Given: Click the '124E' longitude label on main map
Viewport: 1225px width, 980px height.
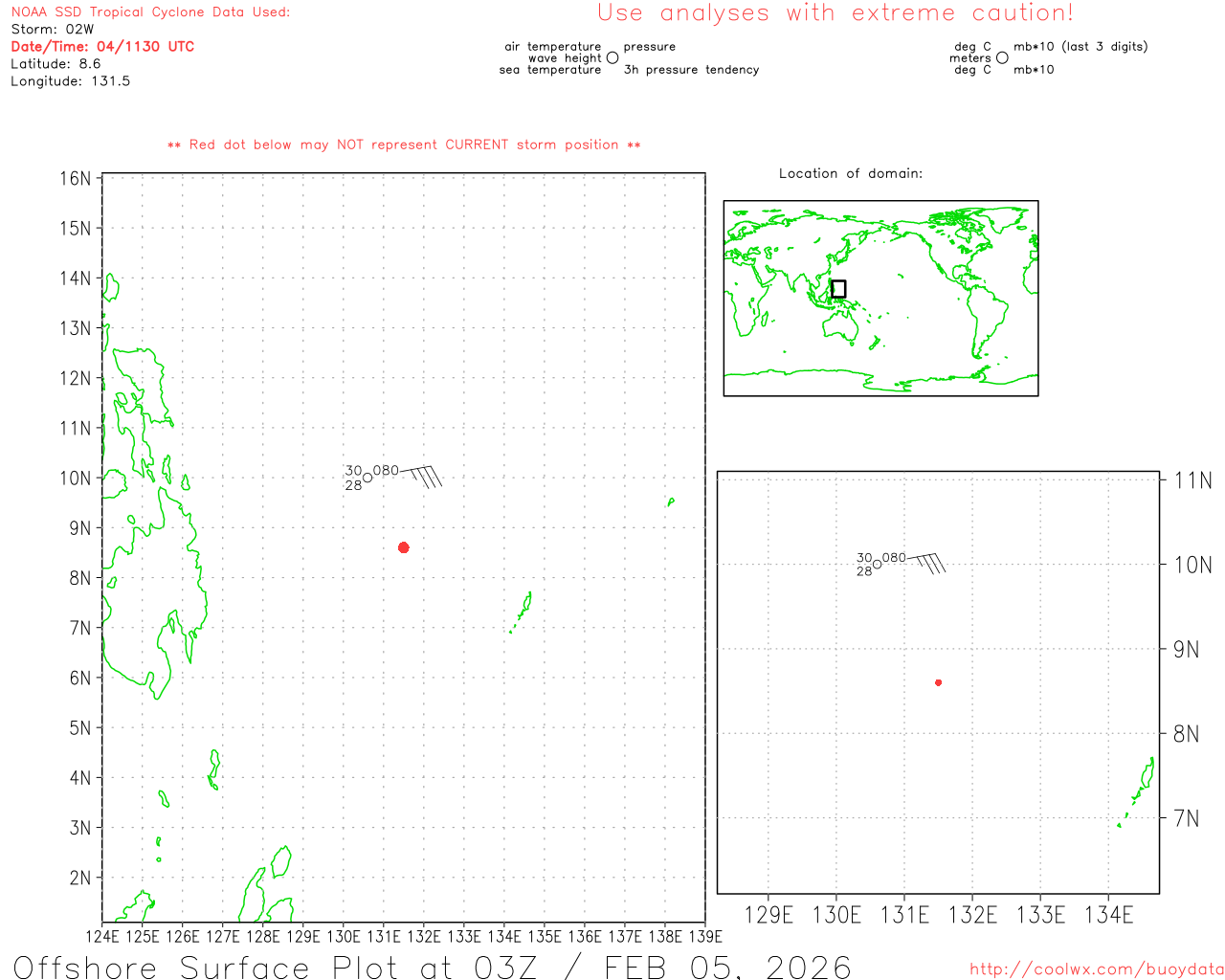Looking at the screenshot, I should click(102, 936).
